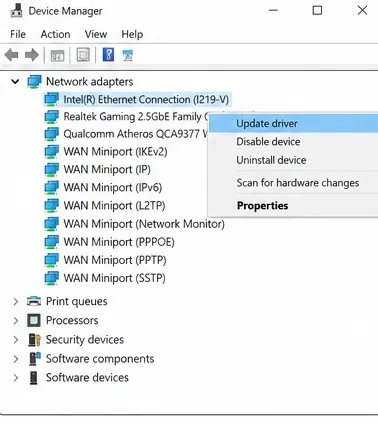This screenshot has width=378, height=423.
Task: Select WAN Miniport (IPv6) text label
Action: pyautogui.click(x=113, y=188)
